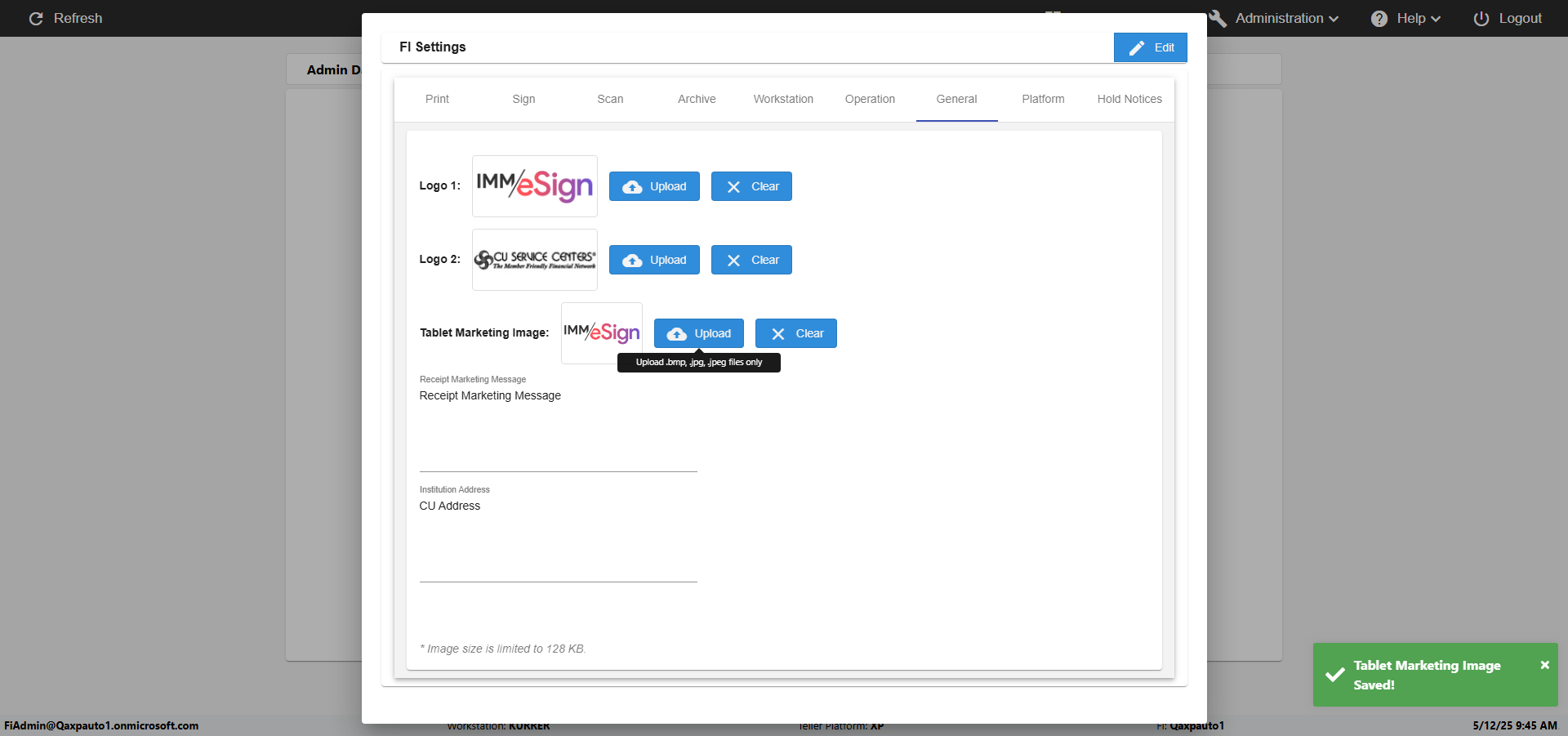This screenshot has height=736, width=1568.
Task: Click the 'Logo 2:' label
Action: [440, 259]
